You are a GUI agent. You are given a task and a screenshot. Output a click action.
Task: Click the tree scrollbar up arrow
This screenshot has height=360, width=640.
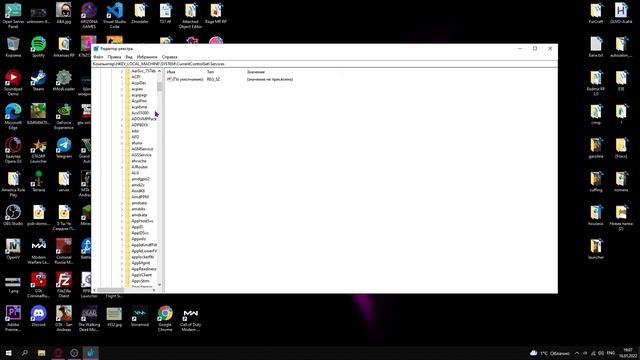point(159,71)
